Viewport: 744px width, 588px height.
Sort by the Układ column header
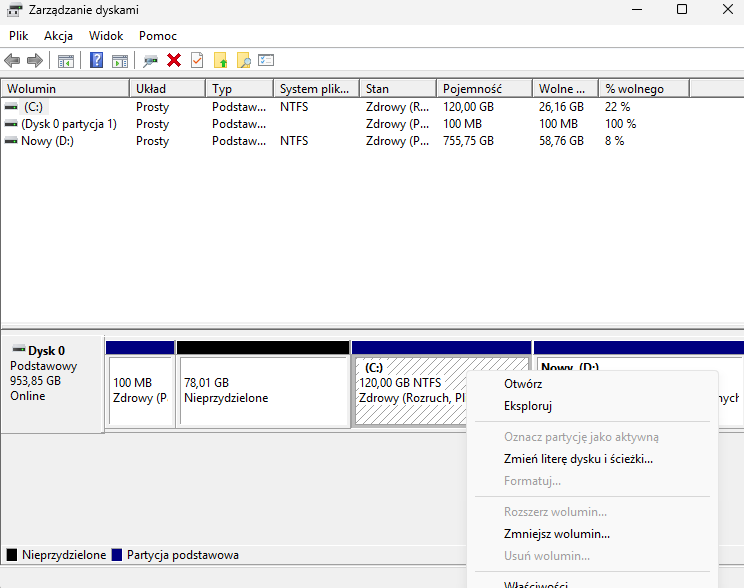coord(167,89)
